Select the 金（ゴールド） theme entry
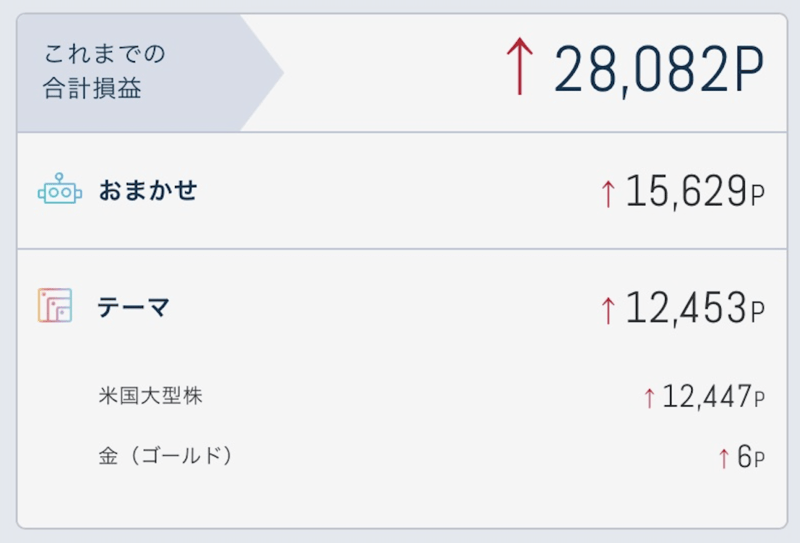Viewport: 800px width, 543px height. [x=165, y=456]
